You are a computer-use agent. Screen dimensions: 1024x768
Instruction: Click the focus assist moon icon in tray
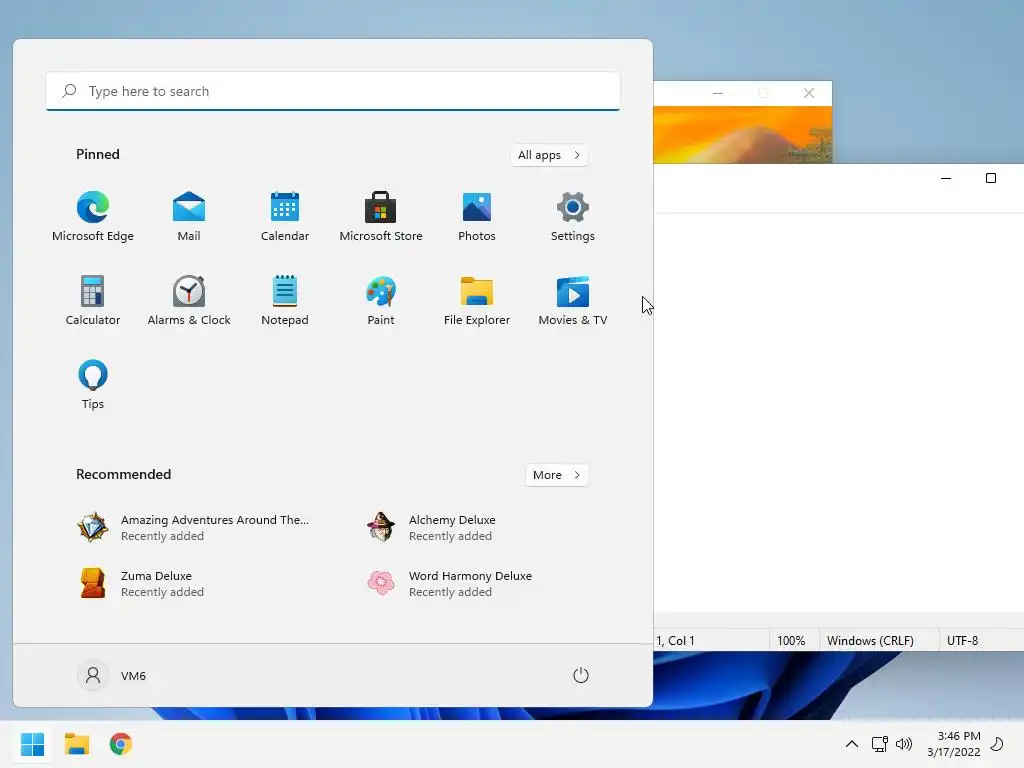coord(997,744)
